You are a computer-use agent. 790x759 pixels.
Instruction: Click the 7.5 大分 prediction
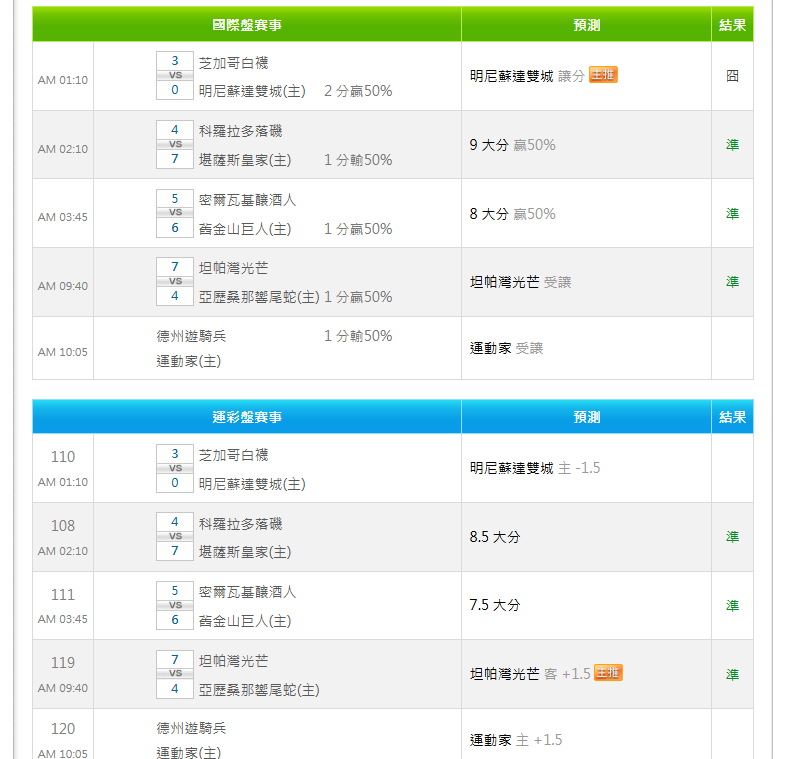point(495,605)
